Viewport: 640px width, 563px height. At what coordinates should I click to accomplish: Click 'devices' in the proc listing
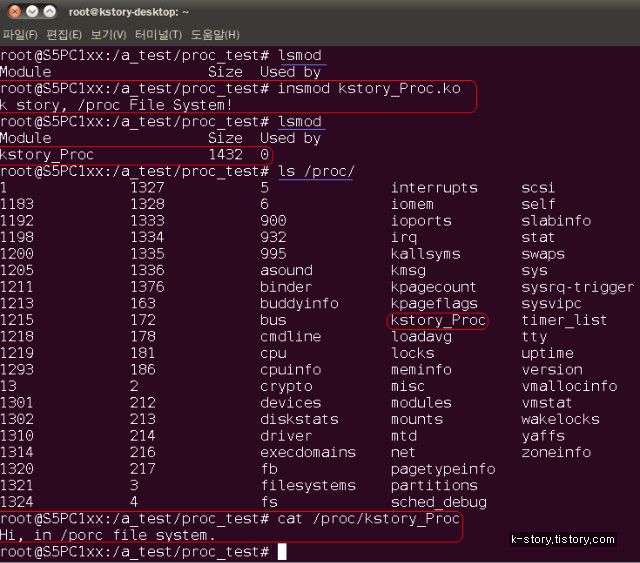coord(291,403)
